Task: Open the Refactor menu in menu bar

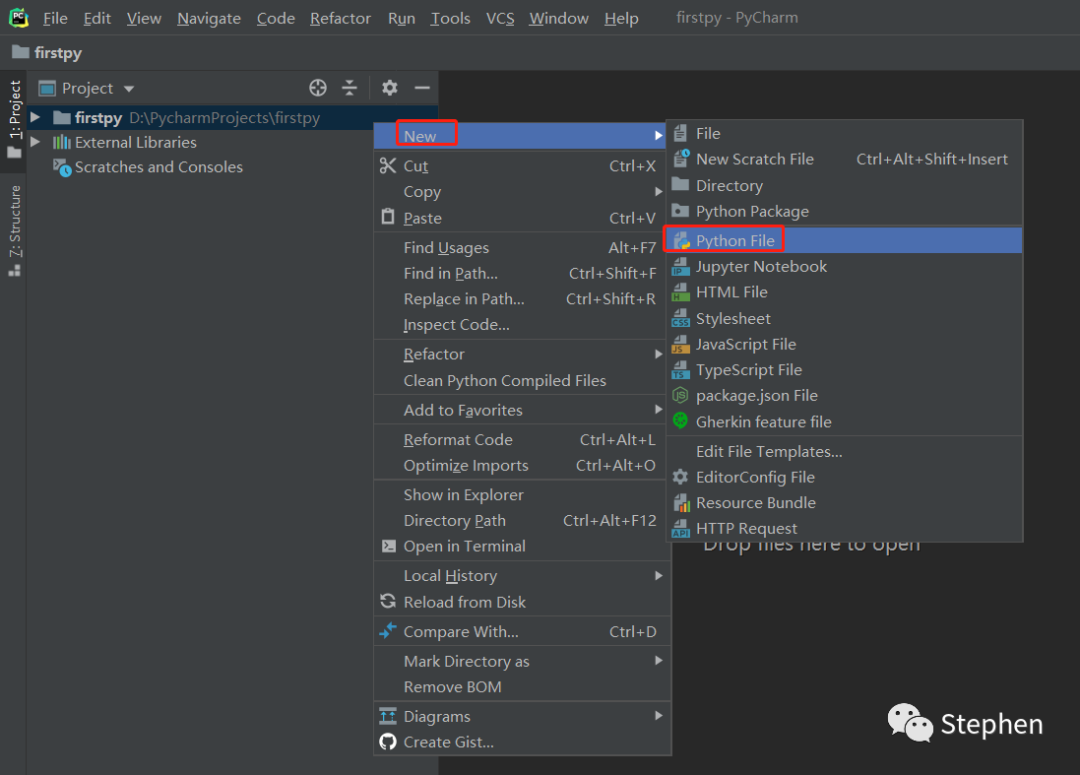Action: click(x=340, y=19)
